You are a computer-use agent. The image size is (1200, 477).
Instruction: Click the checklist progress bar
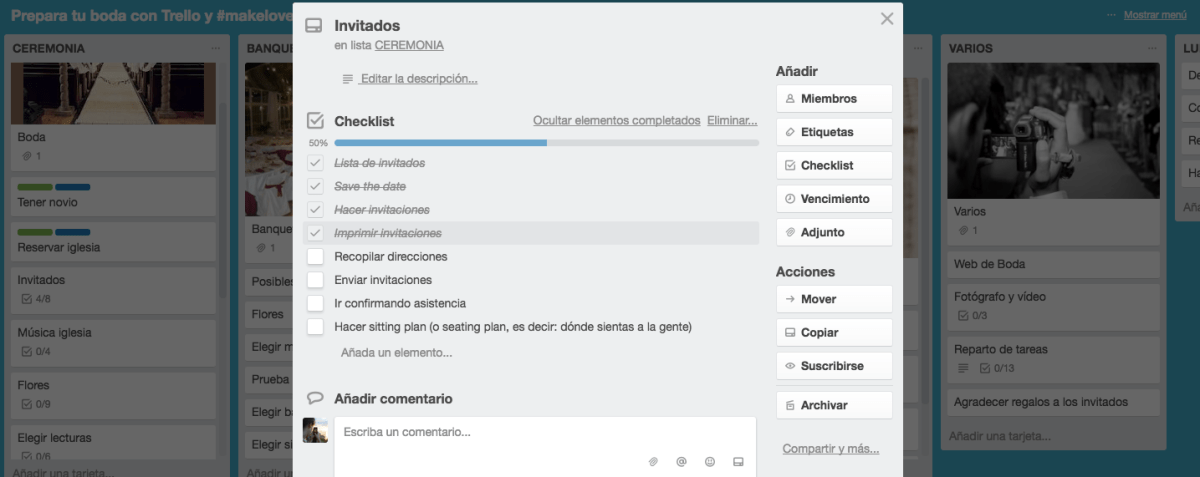coord(546,143)
